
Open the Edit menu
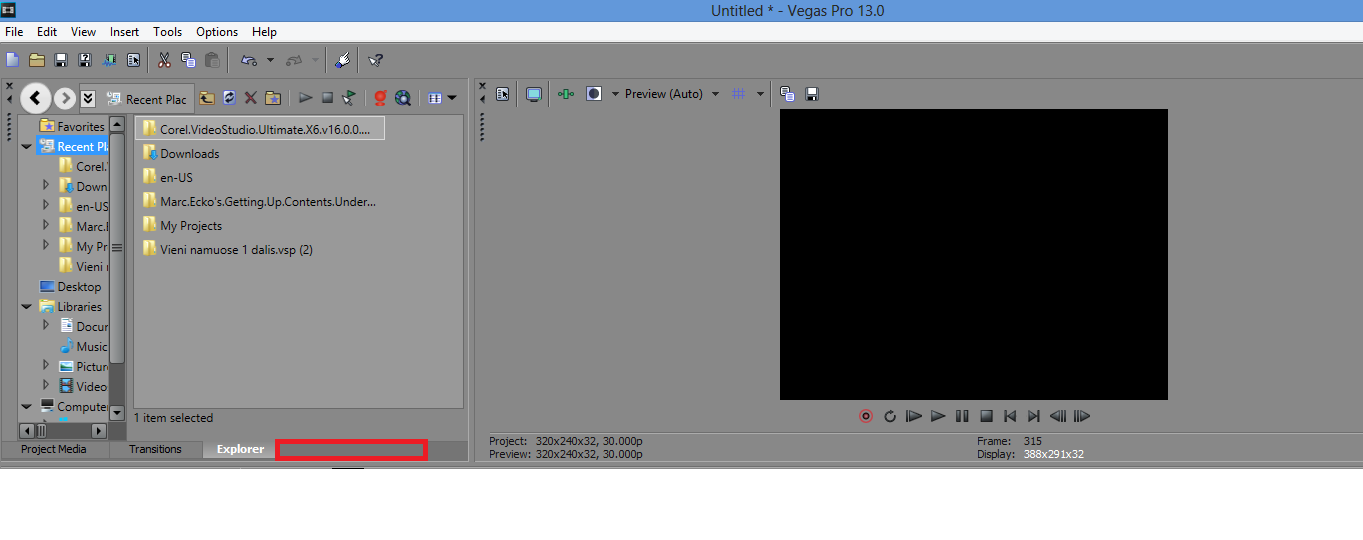(x=47, y=32)
